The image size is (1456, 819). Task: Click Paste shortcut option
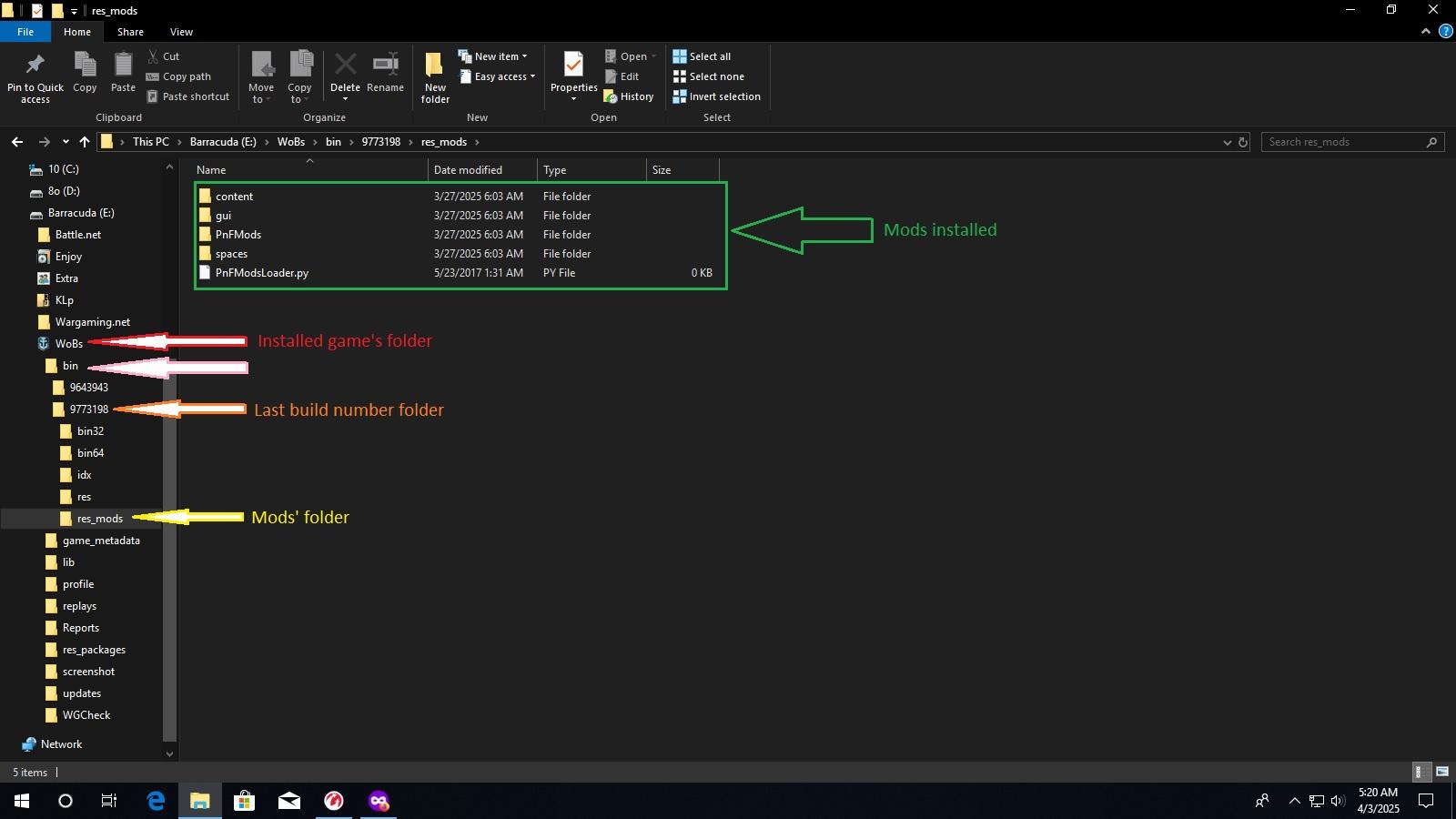[x=188, y=96]
